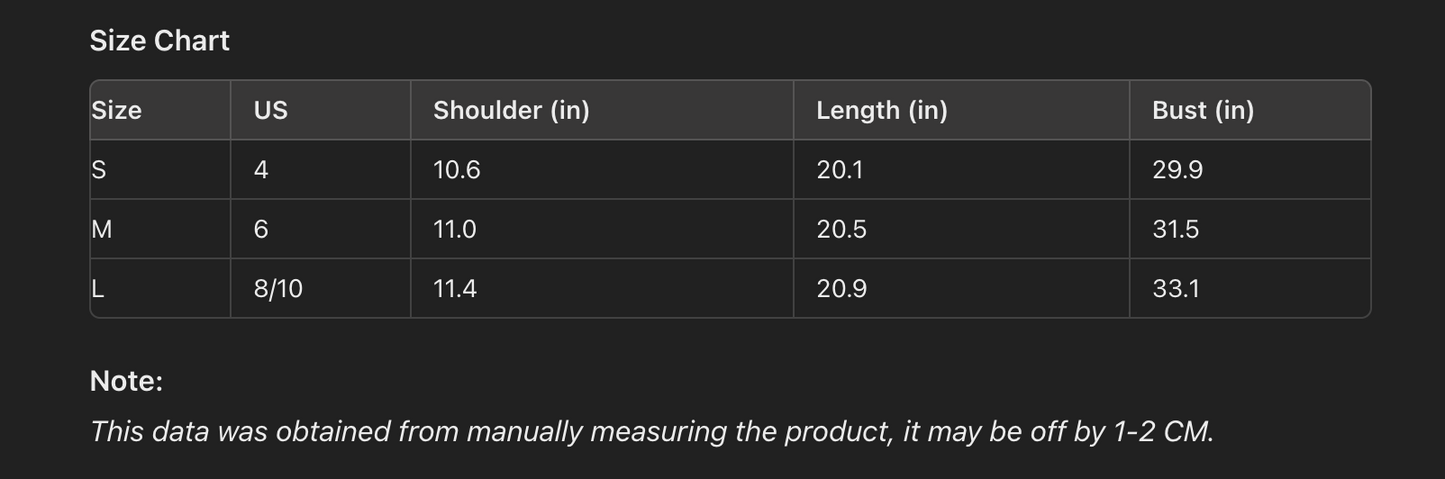
Task: Click length value 20.5
Action: (x=841, y=229)
